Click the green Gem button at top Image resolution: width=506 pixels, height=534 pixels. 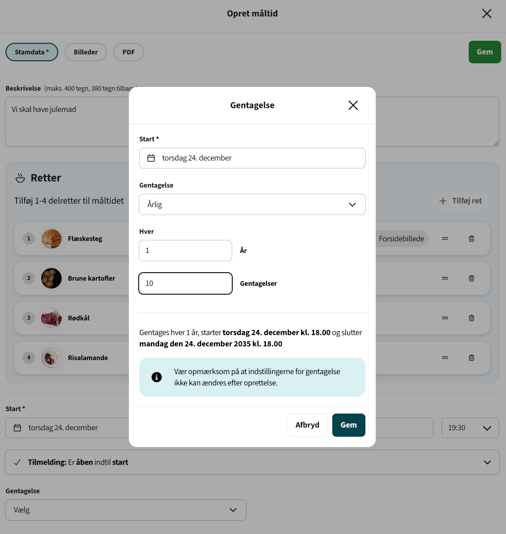[485, 52]
